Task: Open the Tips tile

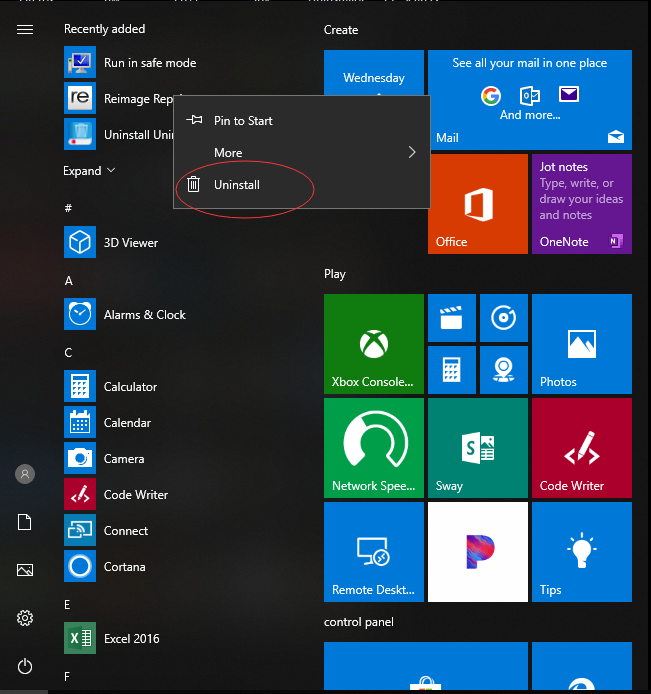Action: (582, 551)
